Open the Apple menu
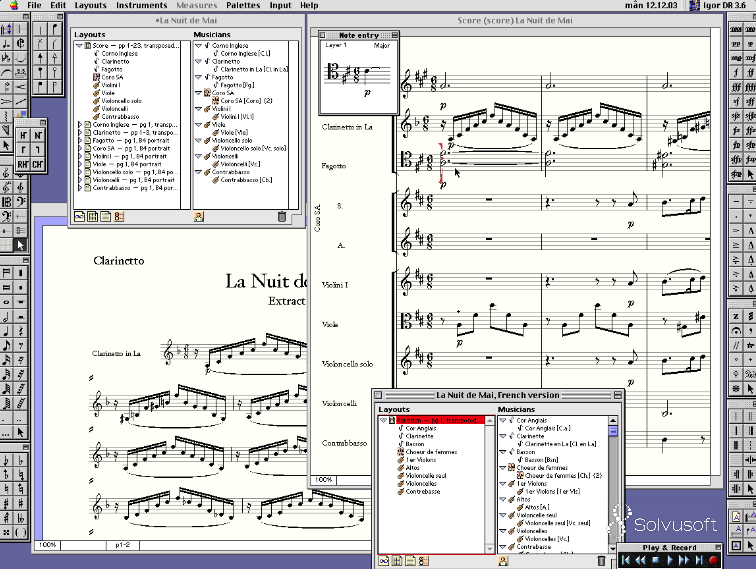756x569 pixels. click(14, 5)
